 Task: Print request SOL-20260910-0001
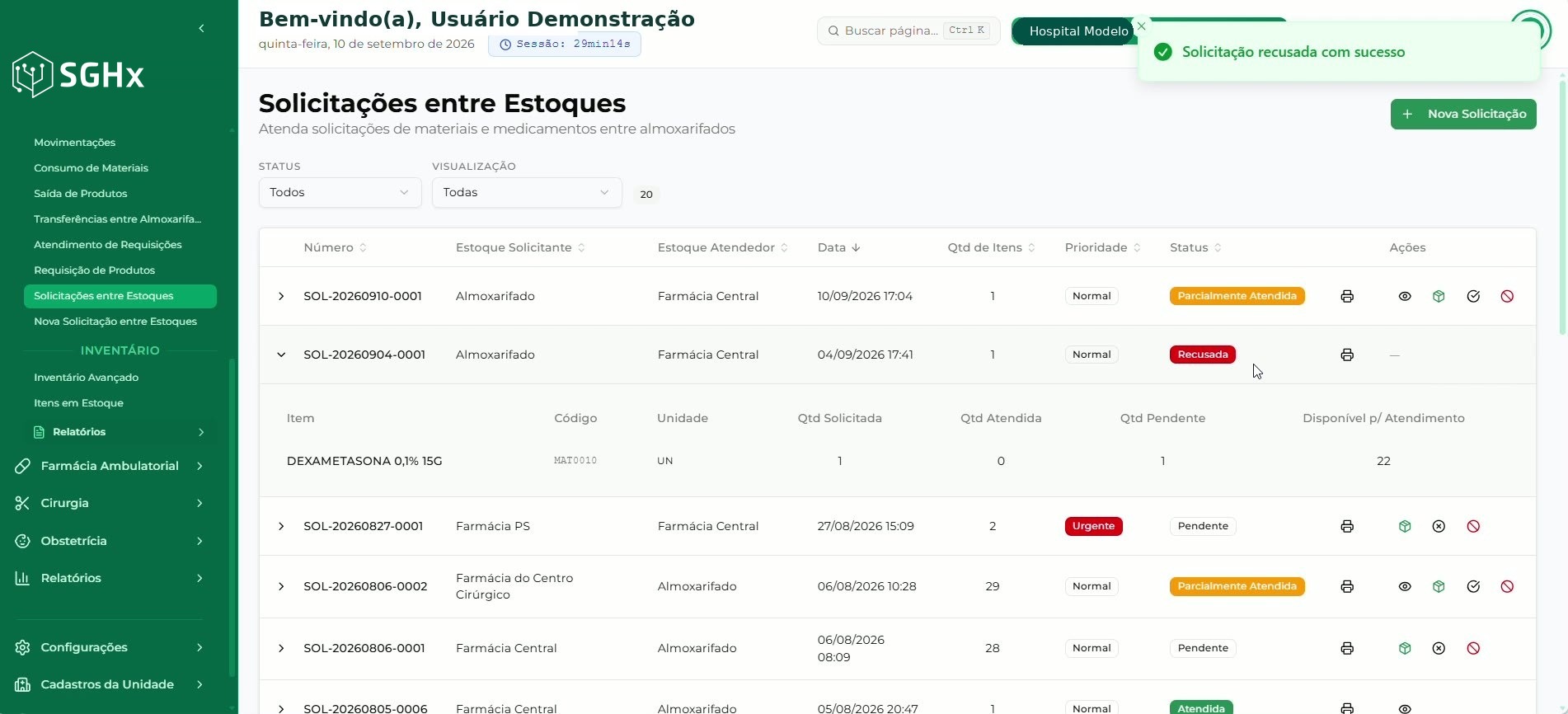point(1347,296)
